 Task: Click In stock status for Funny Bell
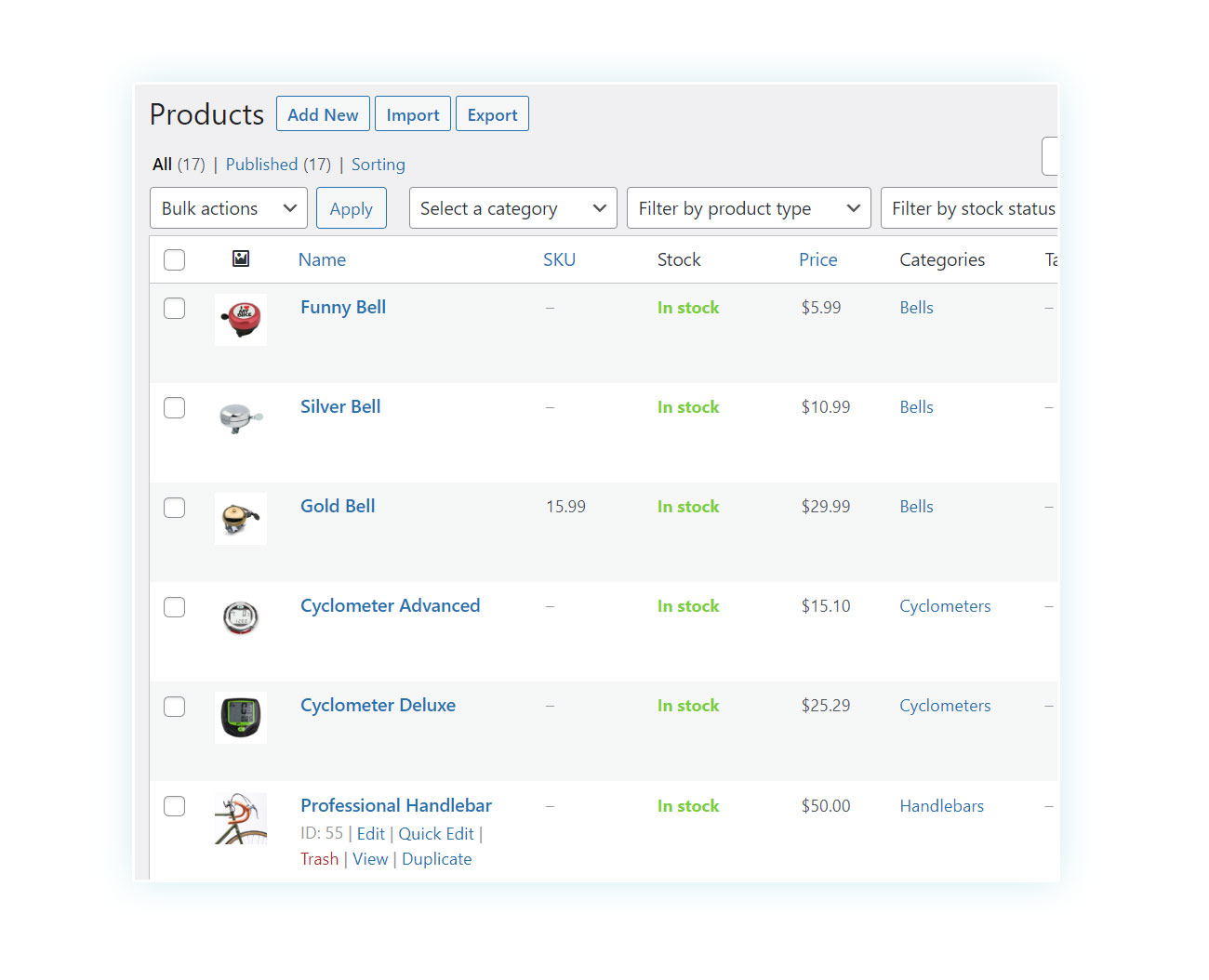688,308
